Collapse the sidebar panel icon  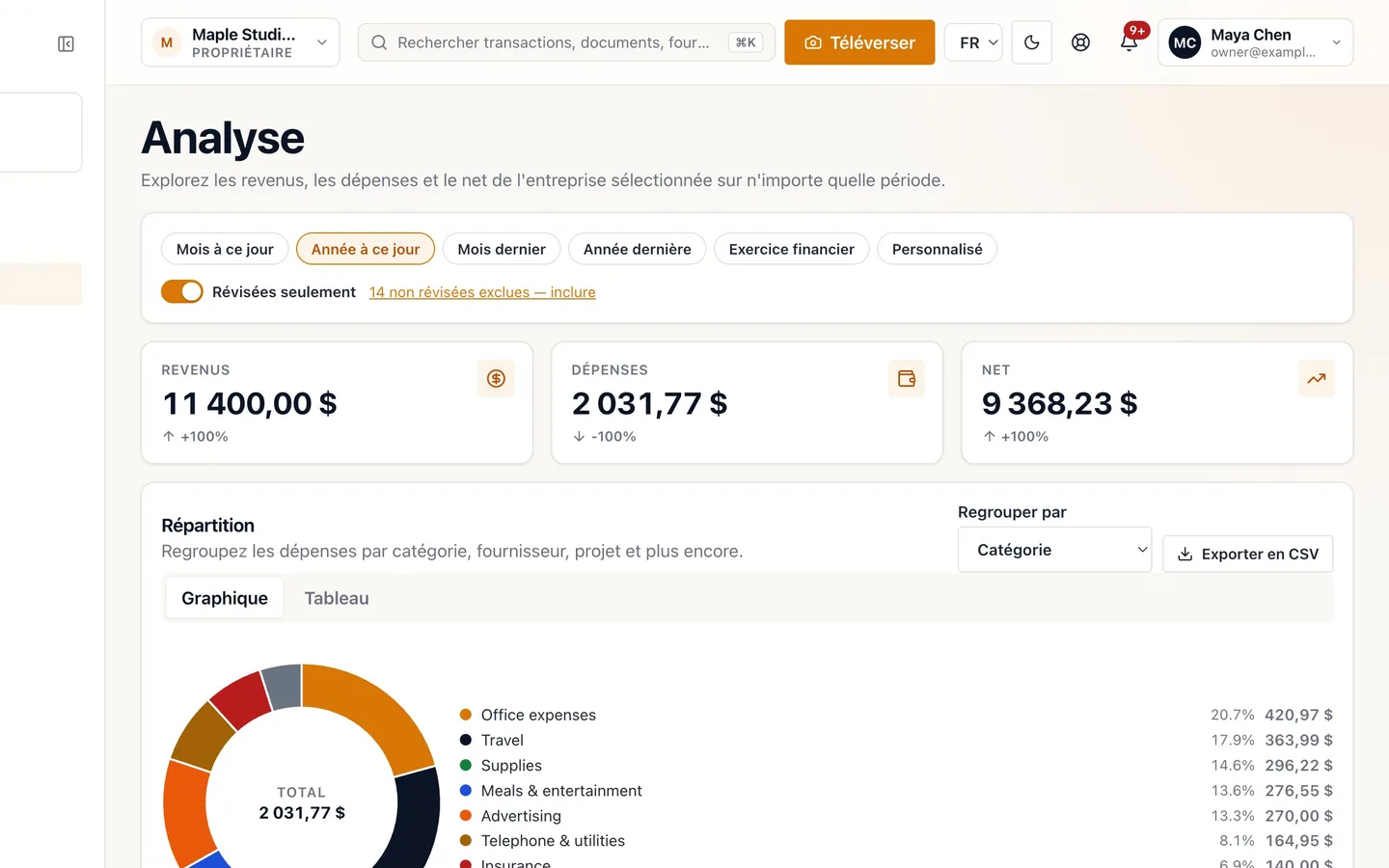pyautogui.click(x=66, y=43)
